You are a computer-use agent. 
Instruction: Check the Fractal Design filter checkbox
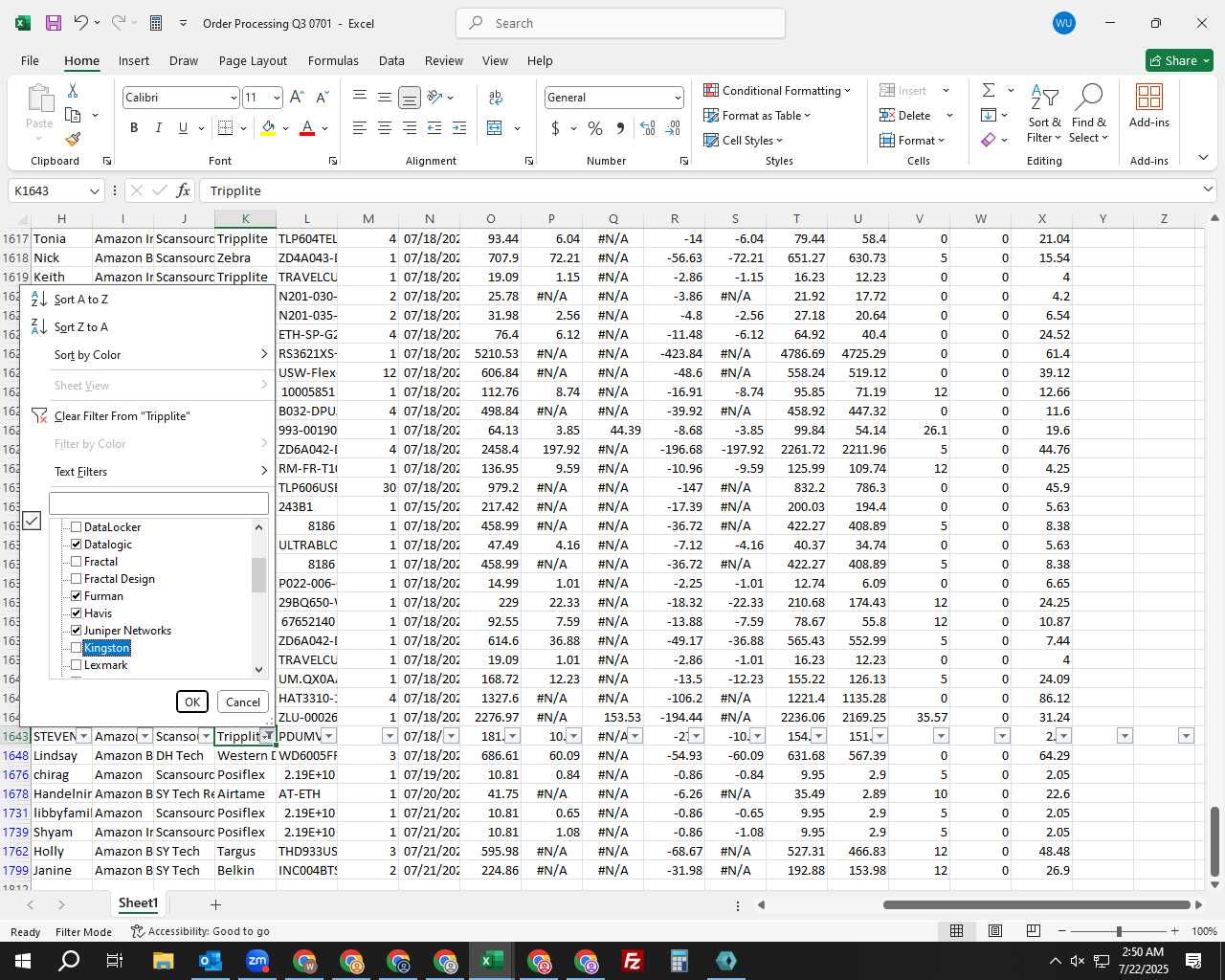point(77,579)
